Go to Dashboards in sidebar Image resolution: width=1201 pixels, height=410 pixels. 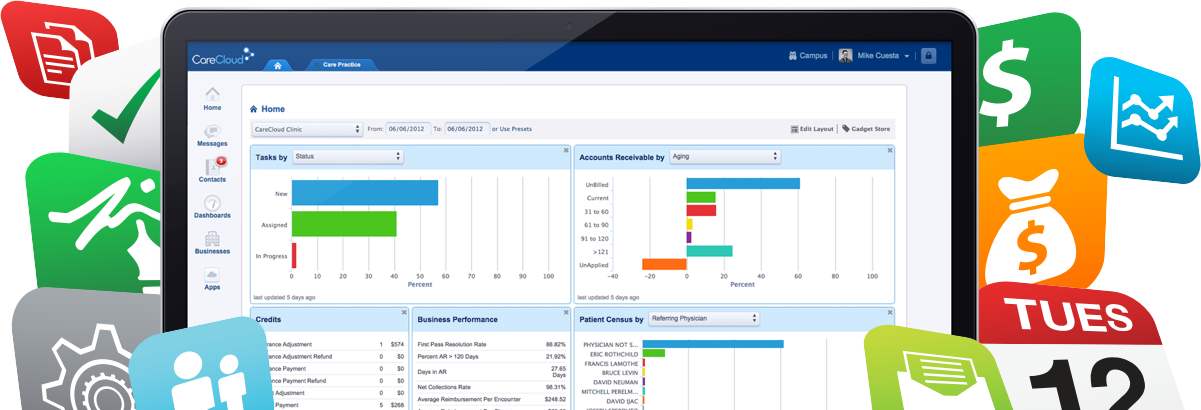pos(212,205)
